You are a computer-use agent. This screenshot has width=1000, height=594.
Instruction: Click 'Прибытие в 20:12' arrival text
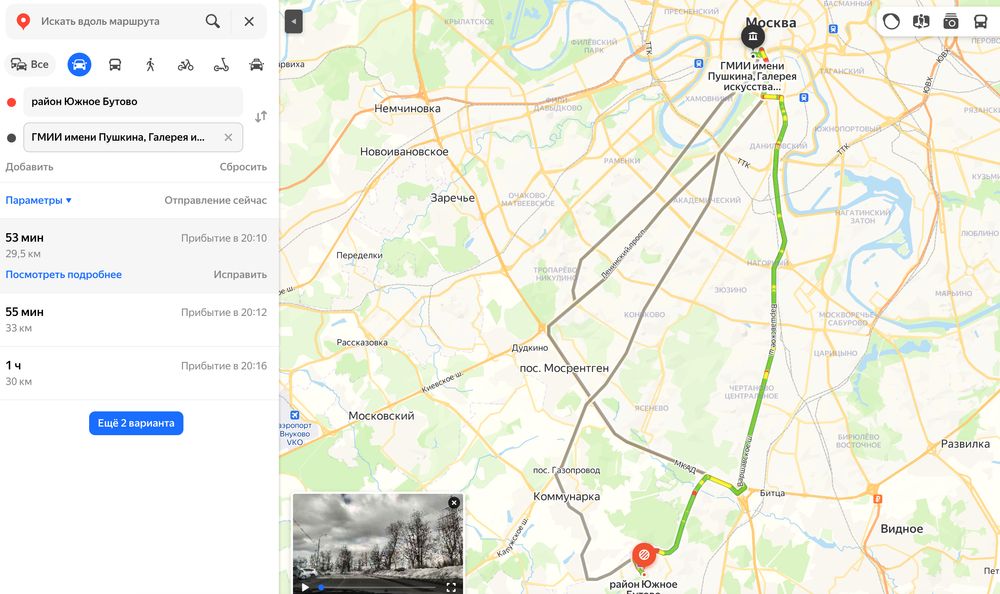click(224, 312)
